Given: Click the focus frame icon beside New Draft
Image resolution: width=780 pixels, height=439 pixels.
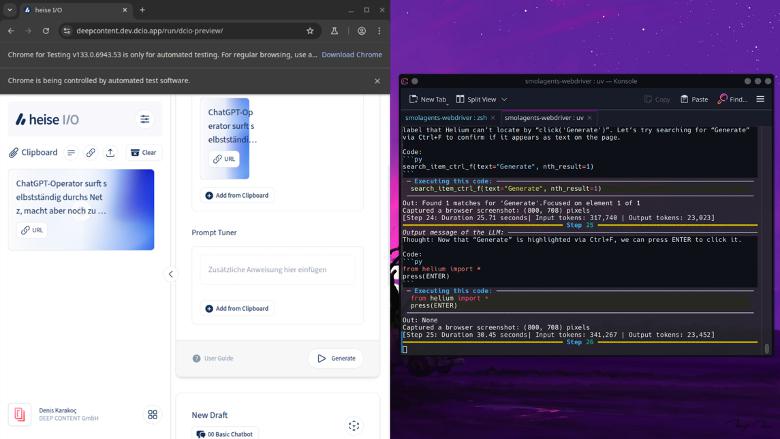Looking at the screenshot, I should 353,425.
